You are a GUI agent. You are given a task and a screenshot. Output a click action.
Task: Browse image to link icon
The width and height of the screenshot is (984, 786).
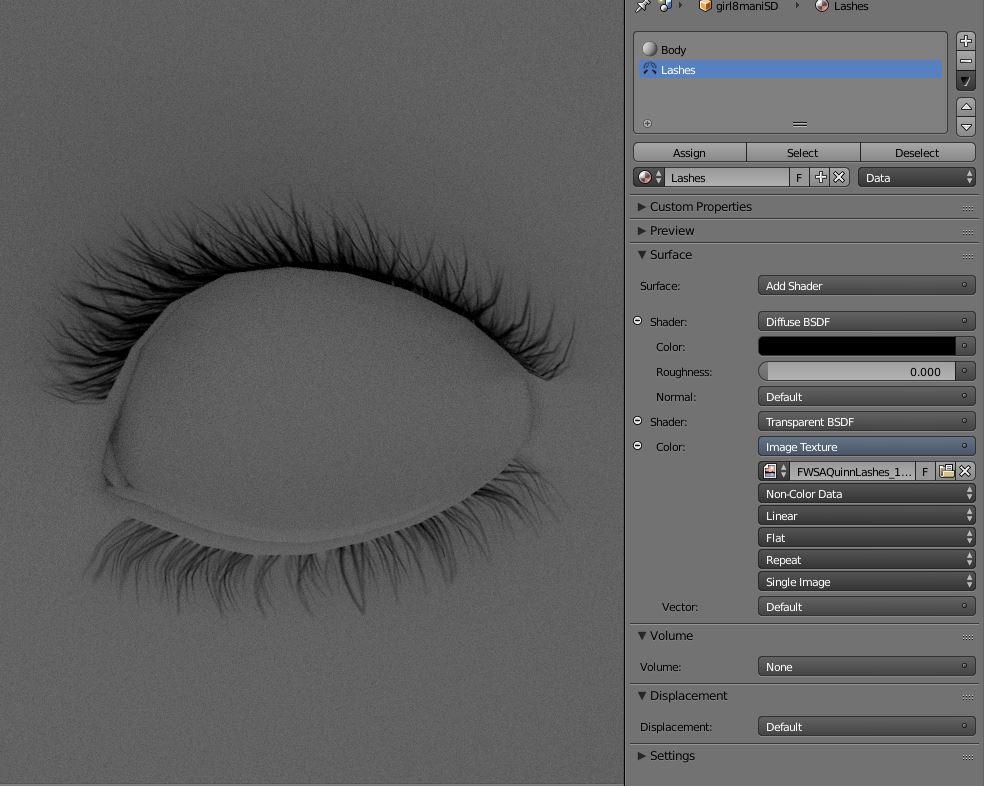tap(774, 471)
